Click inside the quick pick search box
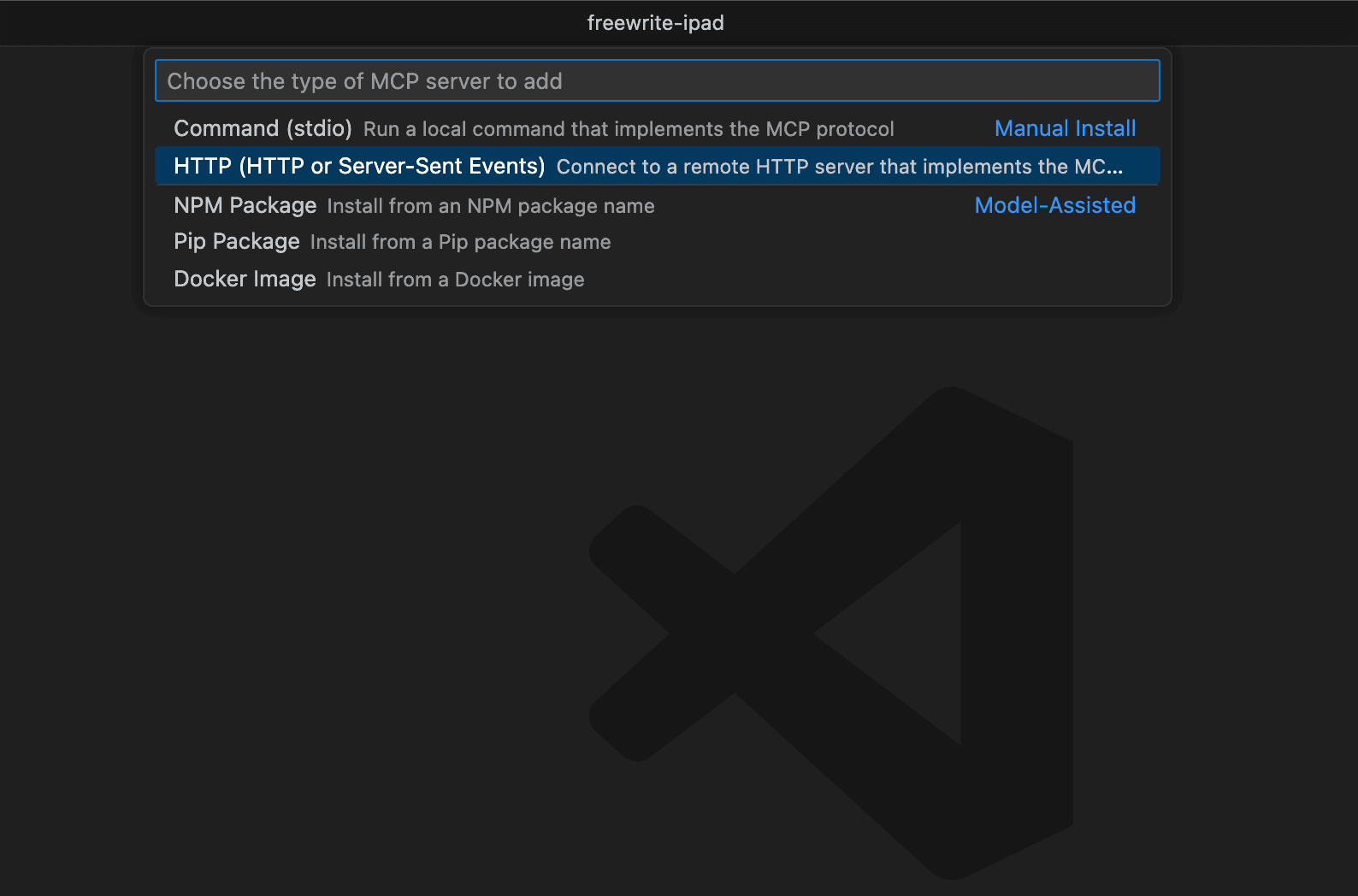Viewport: 1358px width, 896px height. tap(657, 80)
